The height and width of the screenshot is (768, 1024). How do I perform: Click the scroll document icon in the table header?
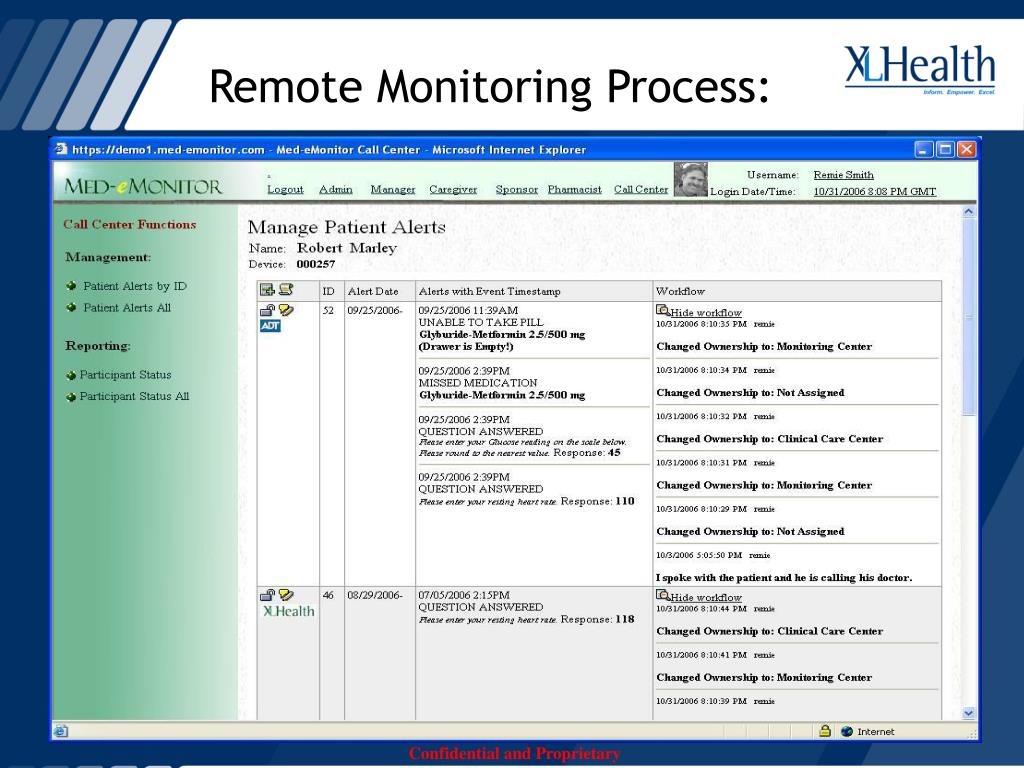286,290
